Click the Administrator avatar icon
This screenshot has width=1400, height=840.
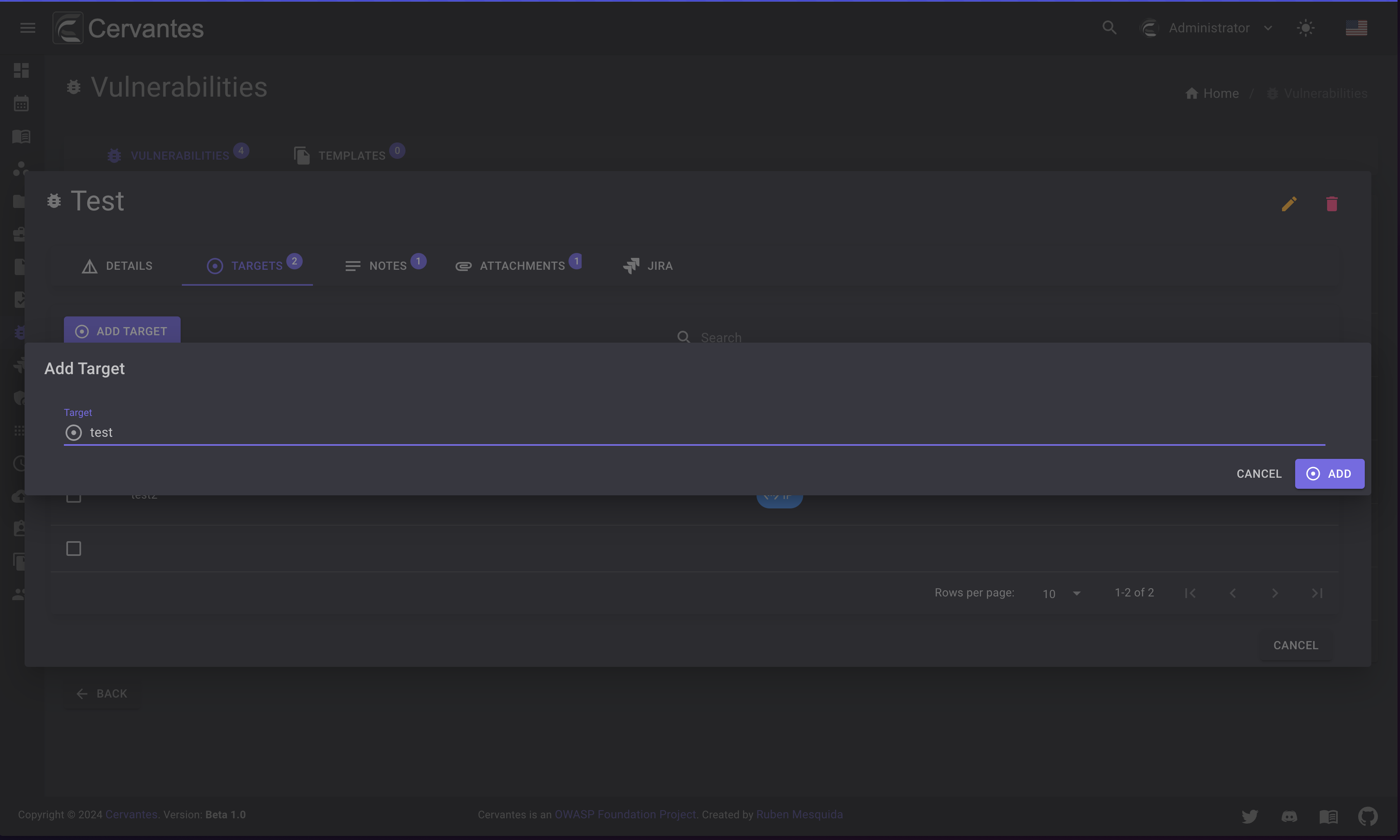click(1149, 28)
